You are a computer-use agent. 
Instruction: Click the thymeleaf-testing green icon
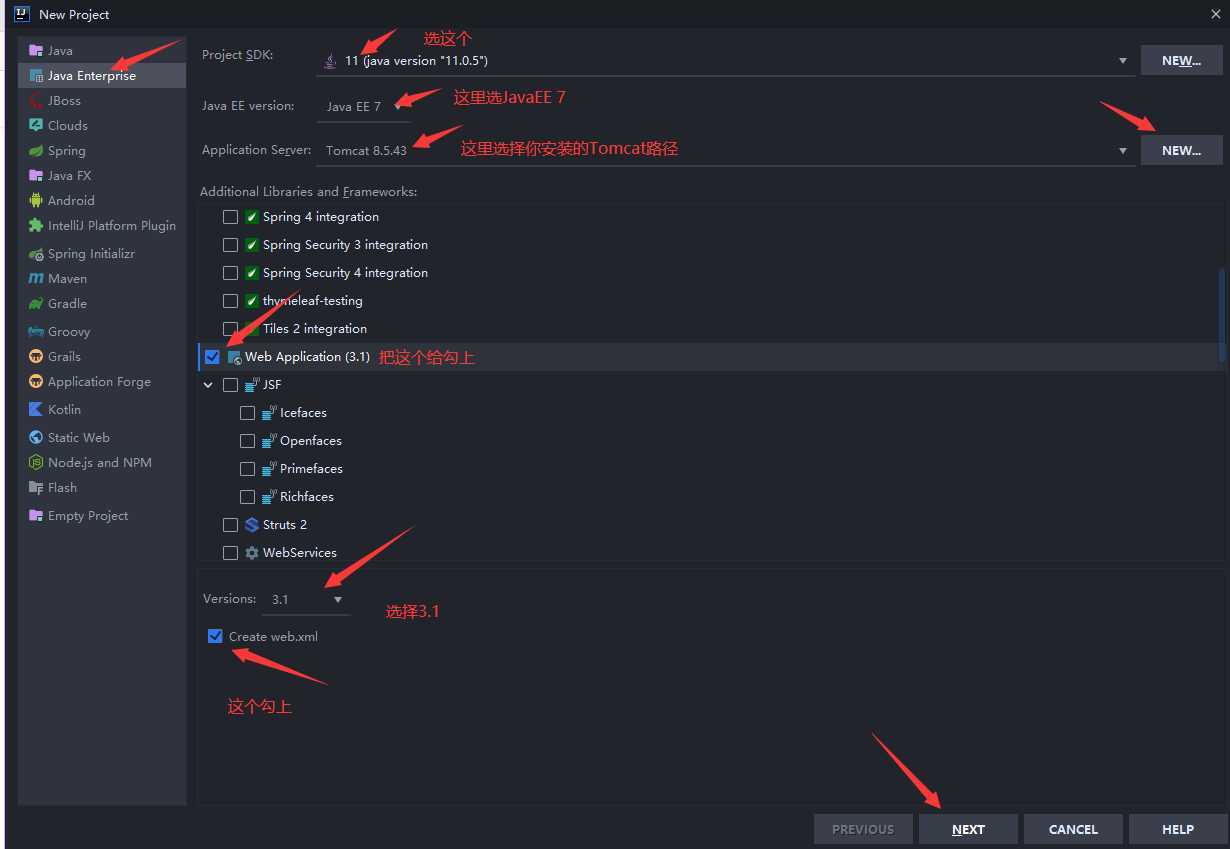click(252, 301)
